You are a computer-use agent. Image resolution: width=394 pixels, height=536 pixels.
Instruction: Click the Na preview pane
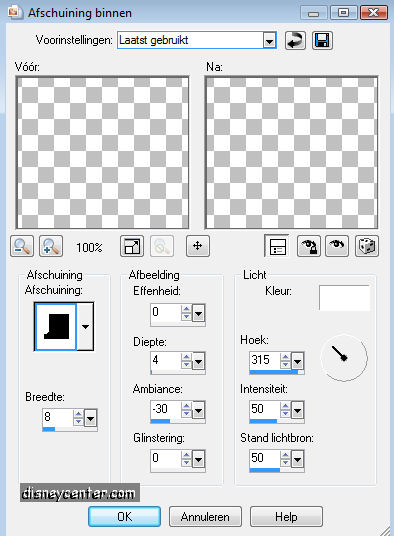[291, 152]
